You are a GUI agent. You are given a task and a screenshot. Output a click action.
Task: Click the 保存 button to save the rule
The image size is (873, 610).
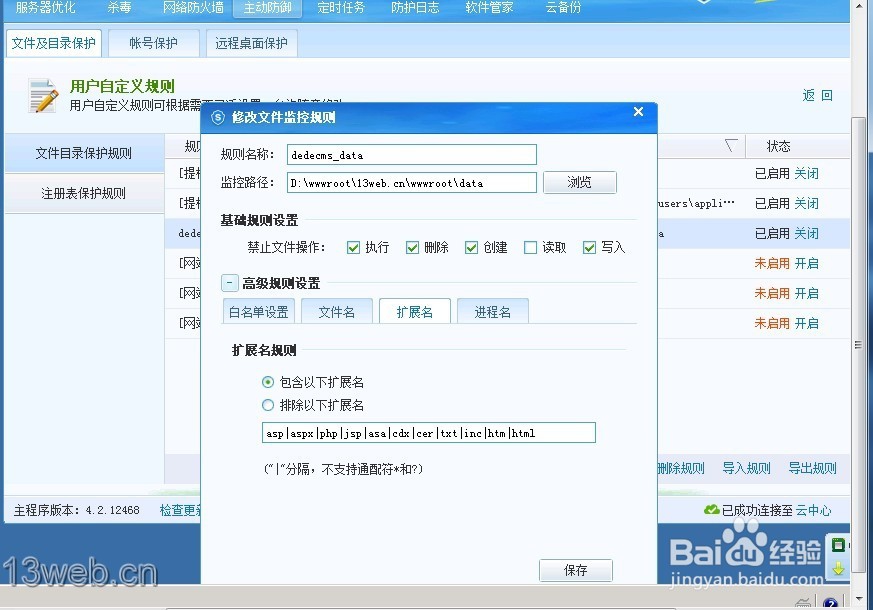(575, 570)
